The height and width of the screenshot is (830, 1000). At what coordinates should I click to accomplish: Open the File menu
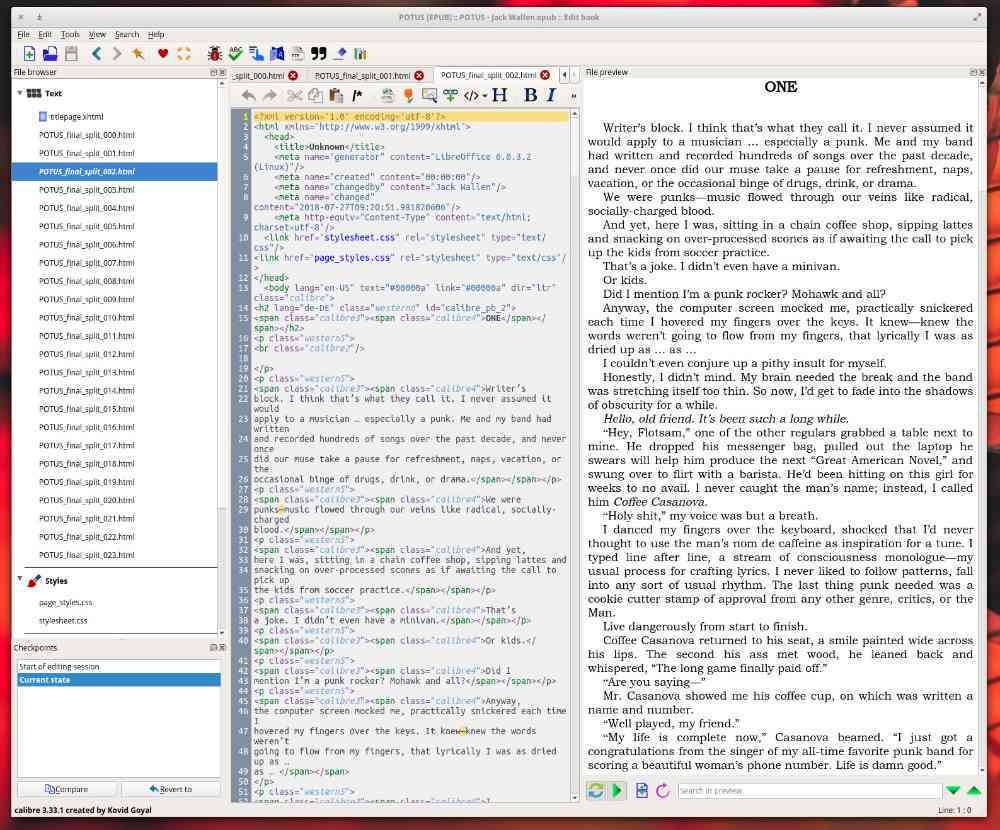pos(24,34)
